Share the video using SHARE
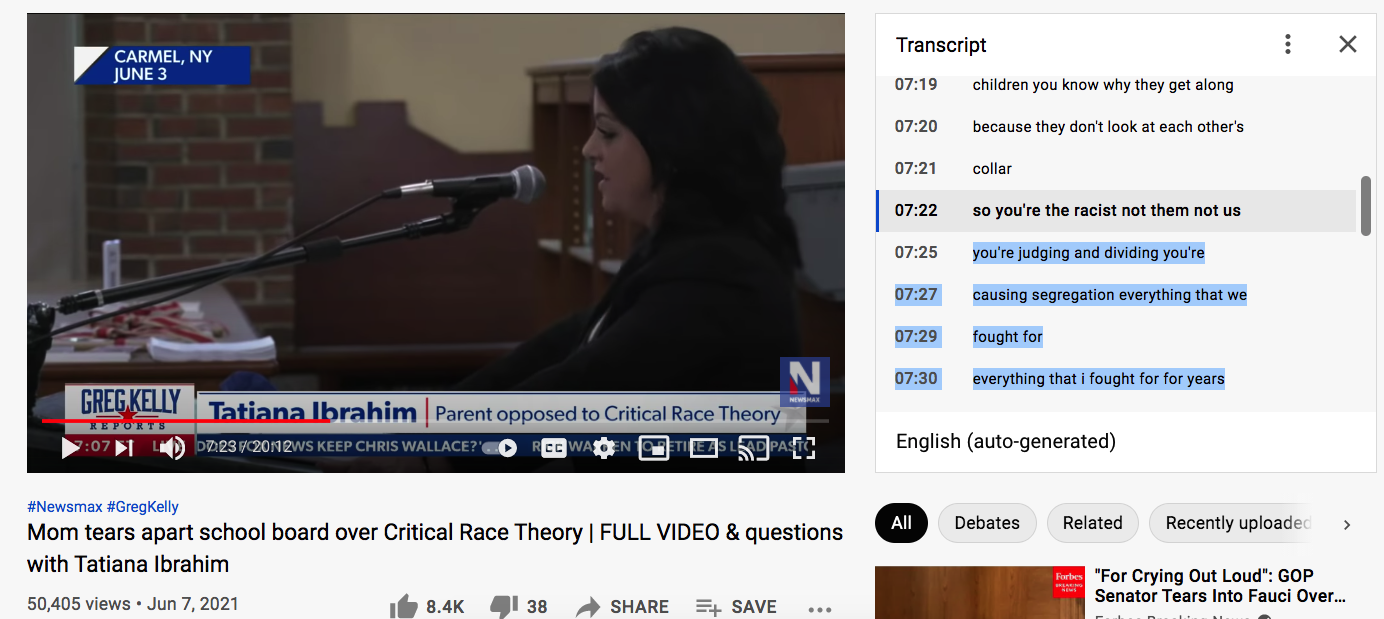This screenshot has width=1384, height=619. click(x=623, y=606)
